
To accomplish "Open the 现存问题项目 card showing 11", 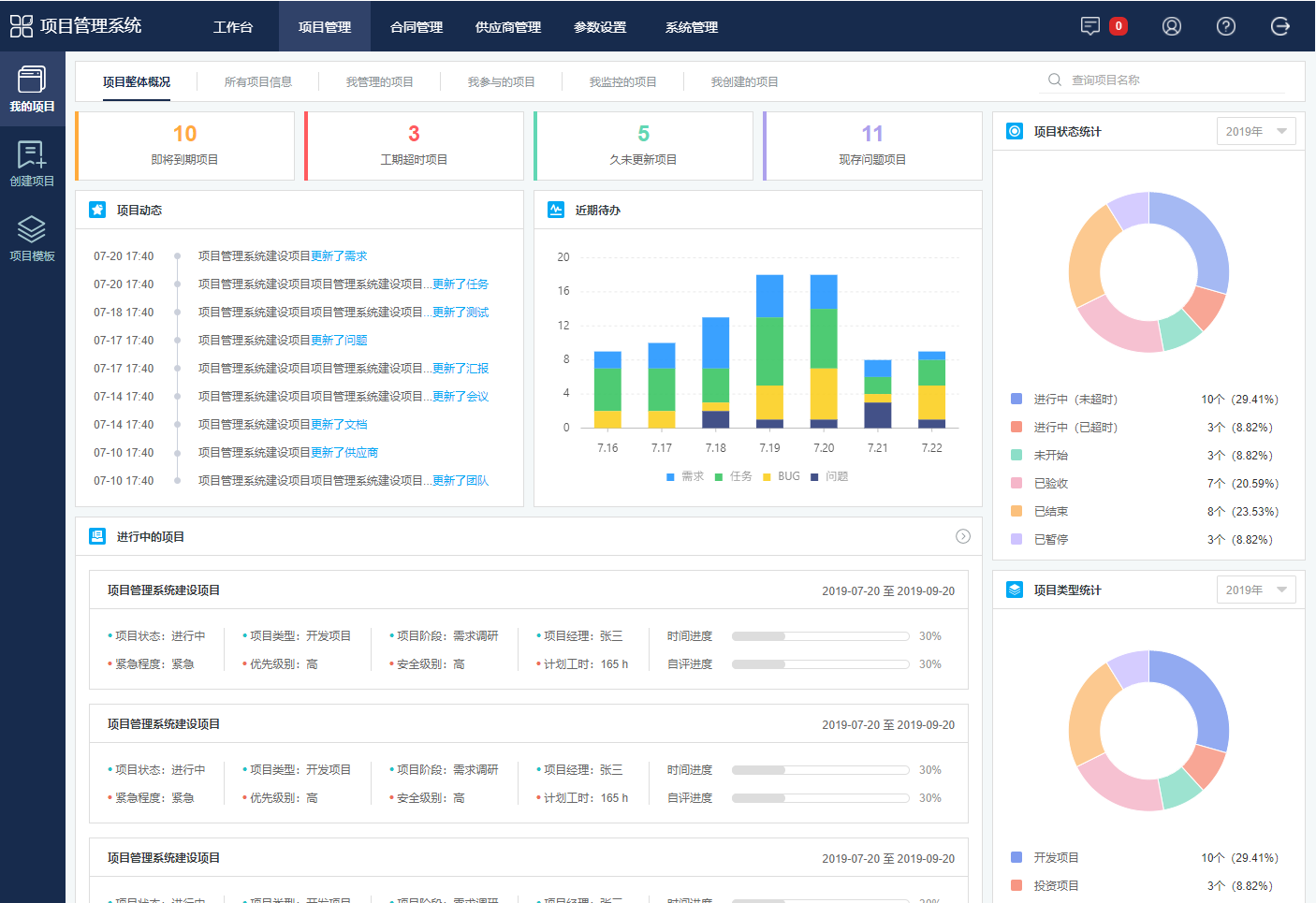I will tap(872, 146).
